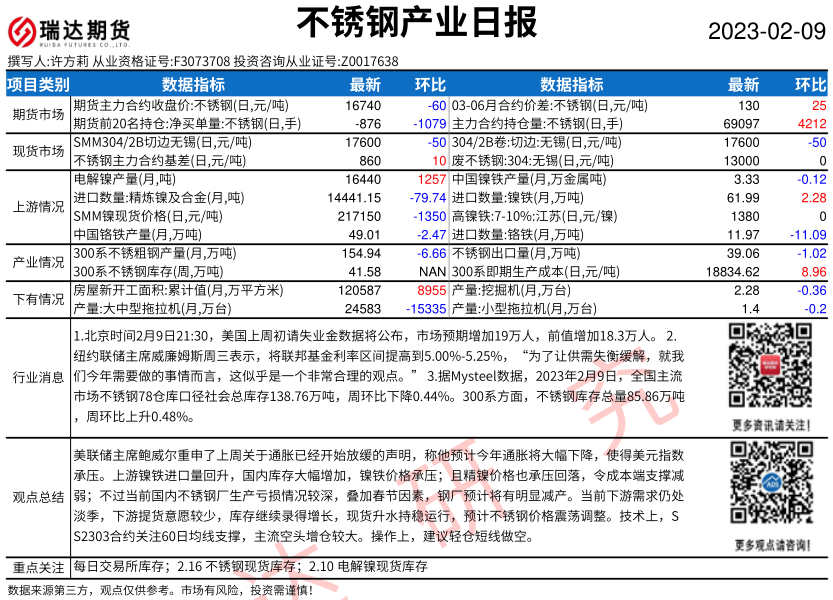The width and height of the screenshot is (833, 600).
Task: Open the 行业消息 section label
Action: coord(38,376)
